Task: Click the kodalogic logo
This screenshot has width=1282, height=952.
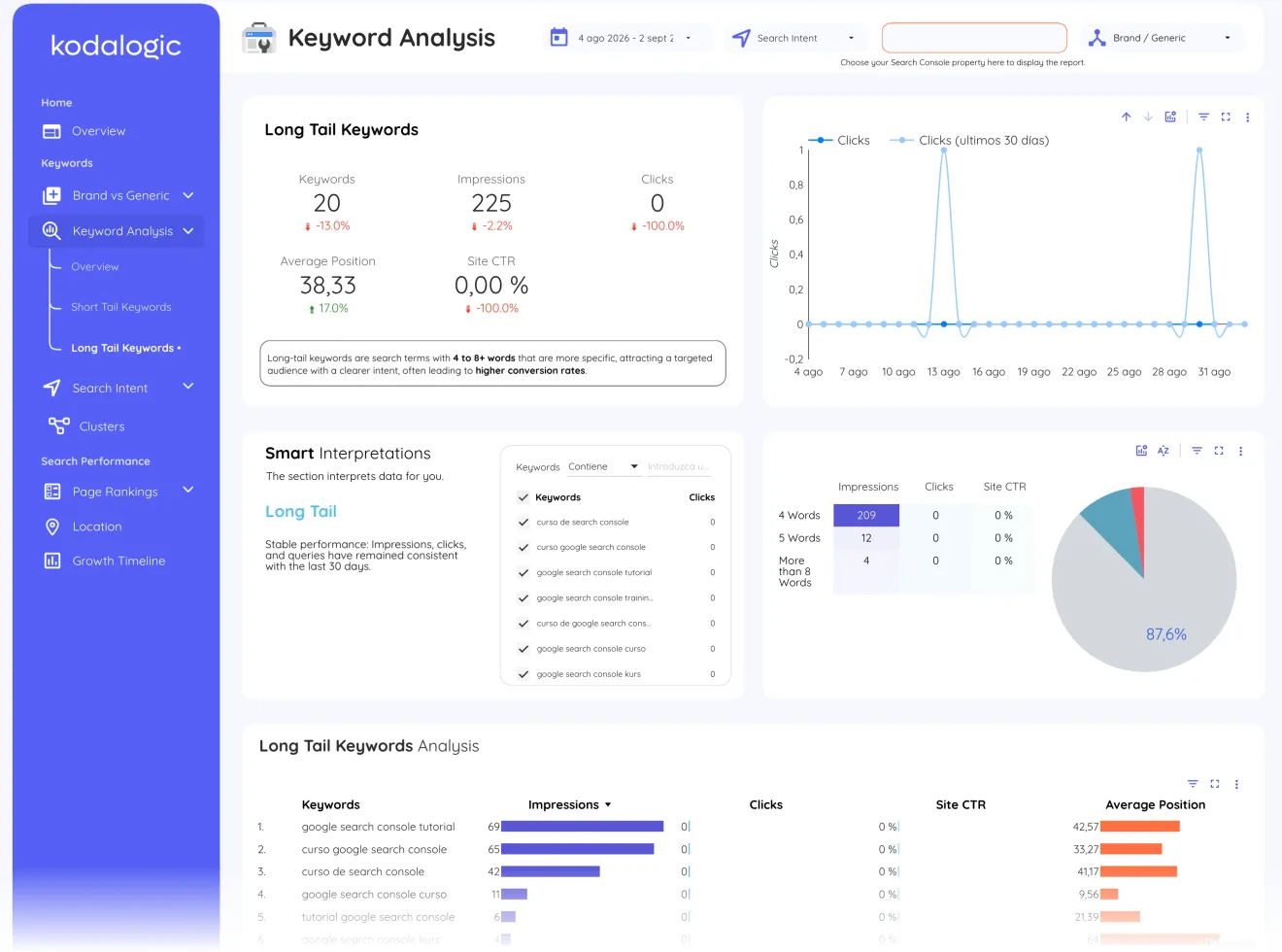Action: click(116, 46)
